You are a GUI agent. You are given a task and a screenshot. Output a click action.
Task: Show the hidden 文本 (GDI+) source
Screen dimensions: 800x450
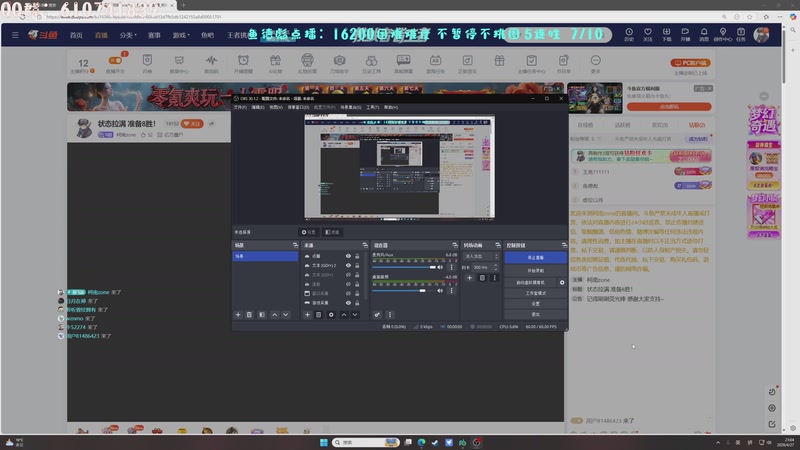tap(348, 274)
